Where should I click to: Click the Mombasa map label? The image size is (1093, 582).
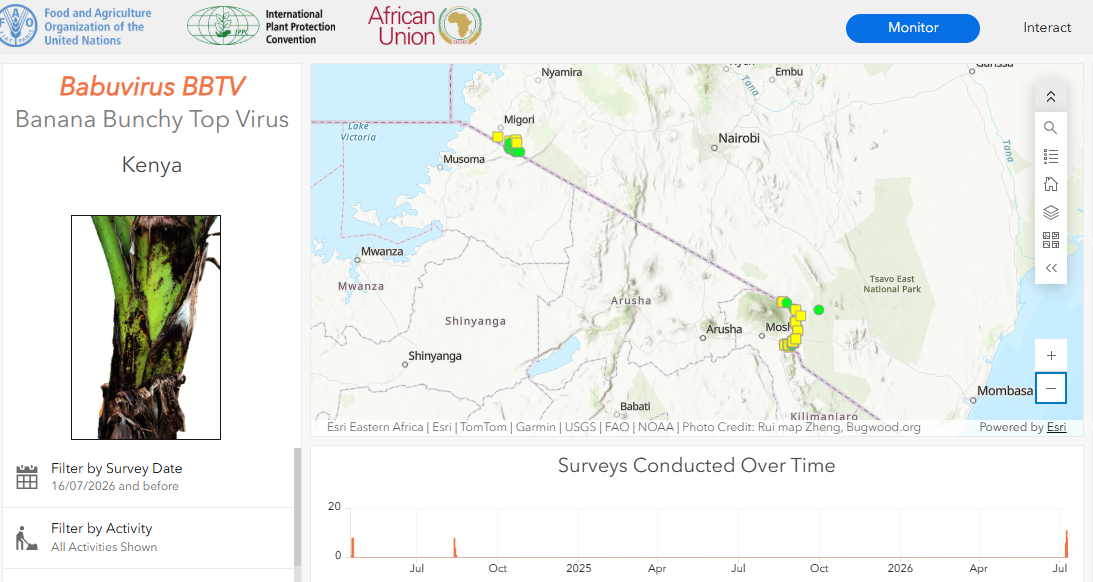pos(1004,390)
